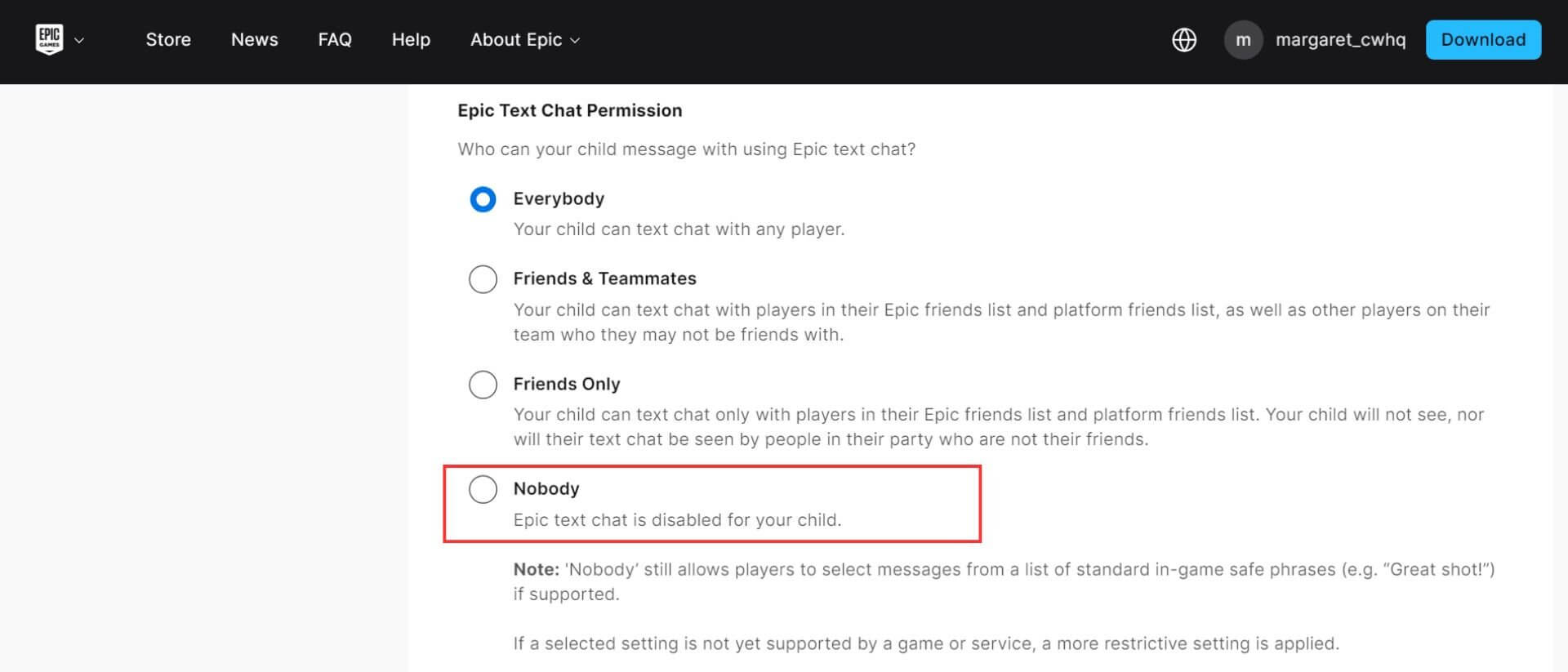Viewport: 1568px width, 672px height.
Task: Select the Everybody radio option
Action: [x=483, y=199]
